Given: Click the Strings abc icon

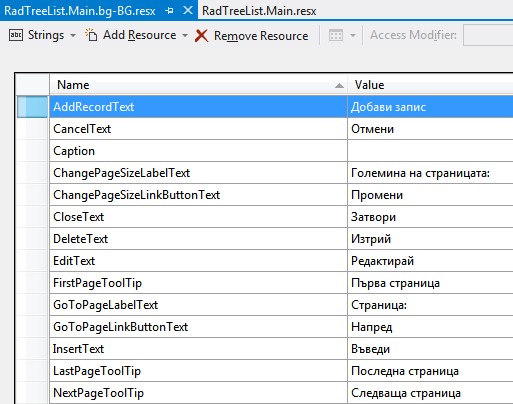Looking at the screenshot, I should 16,35.
